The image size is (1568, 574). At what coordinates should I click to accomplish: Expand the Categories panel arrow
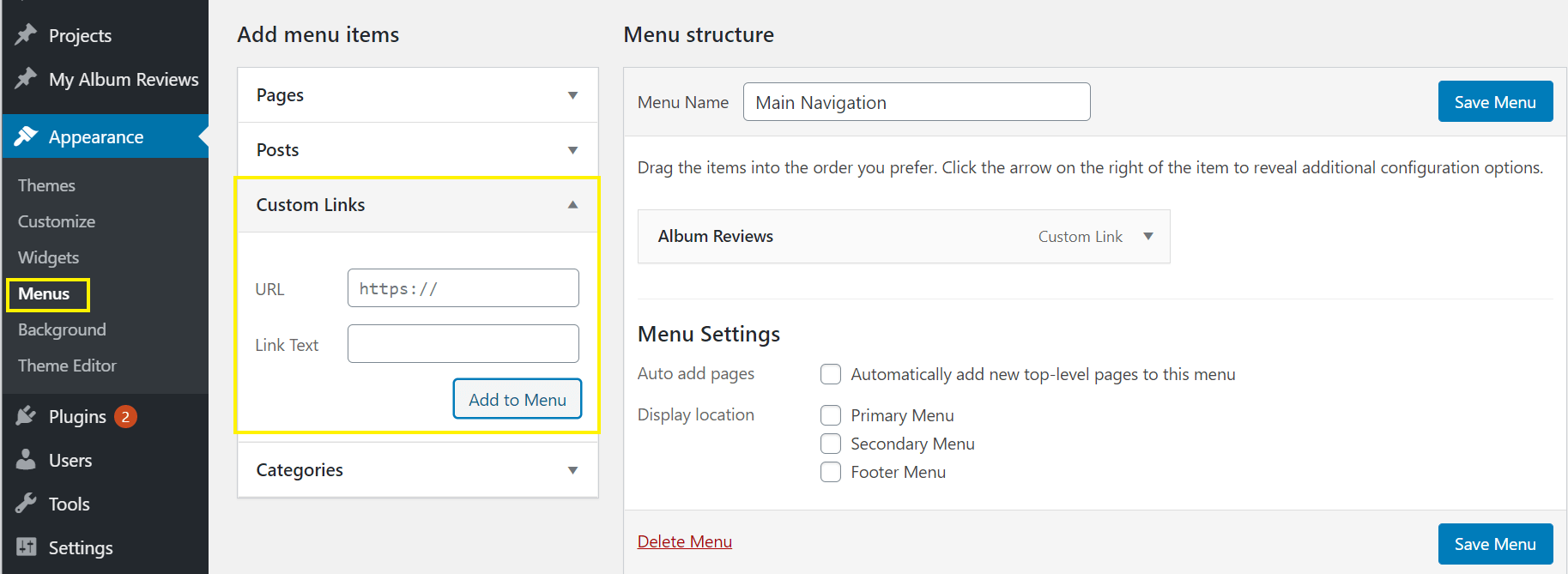click(x=572, y=470)
